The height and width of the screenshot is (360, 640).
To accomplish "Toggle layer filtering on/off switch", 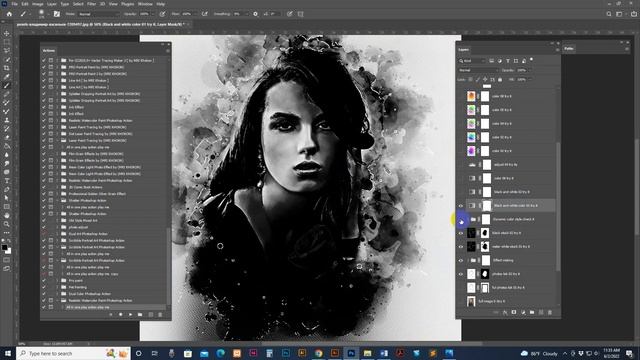I will click(531, 60).
